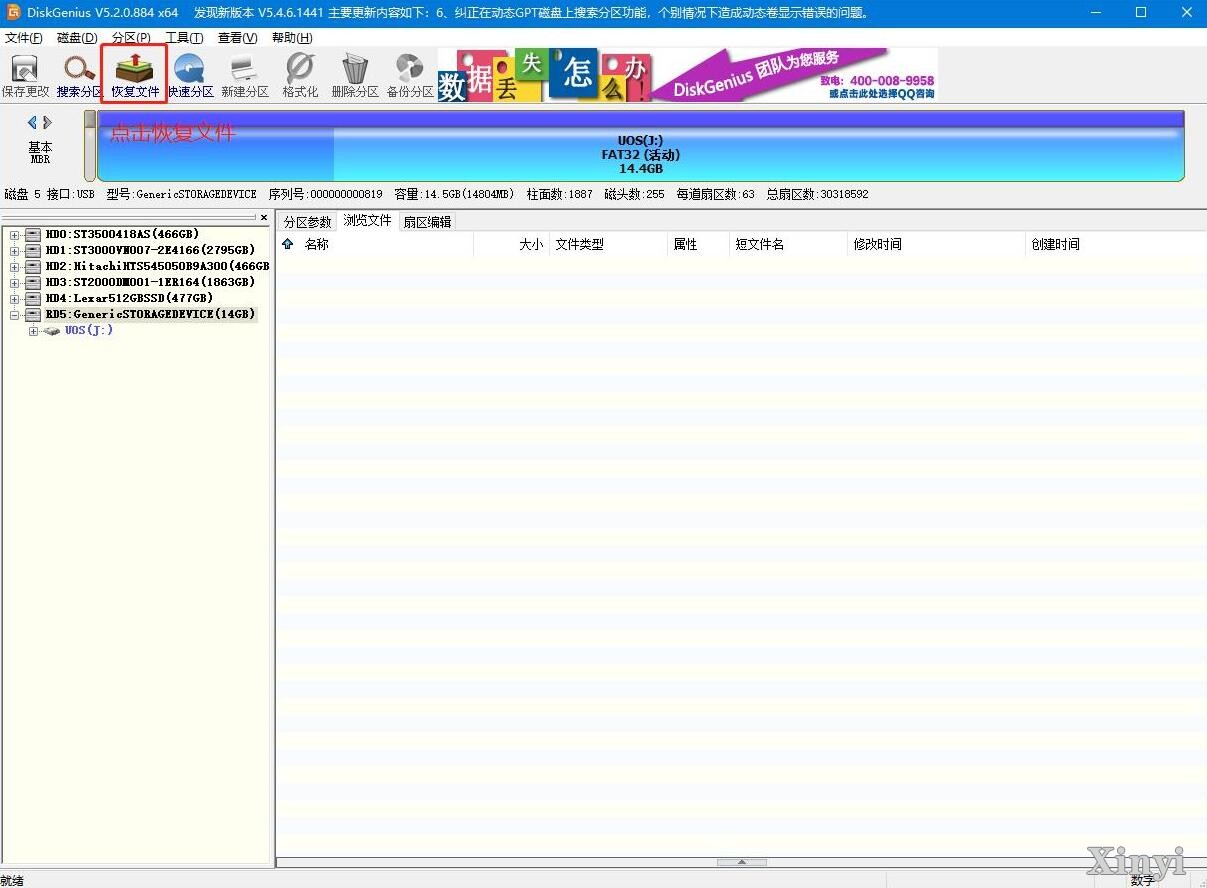Sort by Modified Time (修改时间) column

[x=877, y=244]
